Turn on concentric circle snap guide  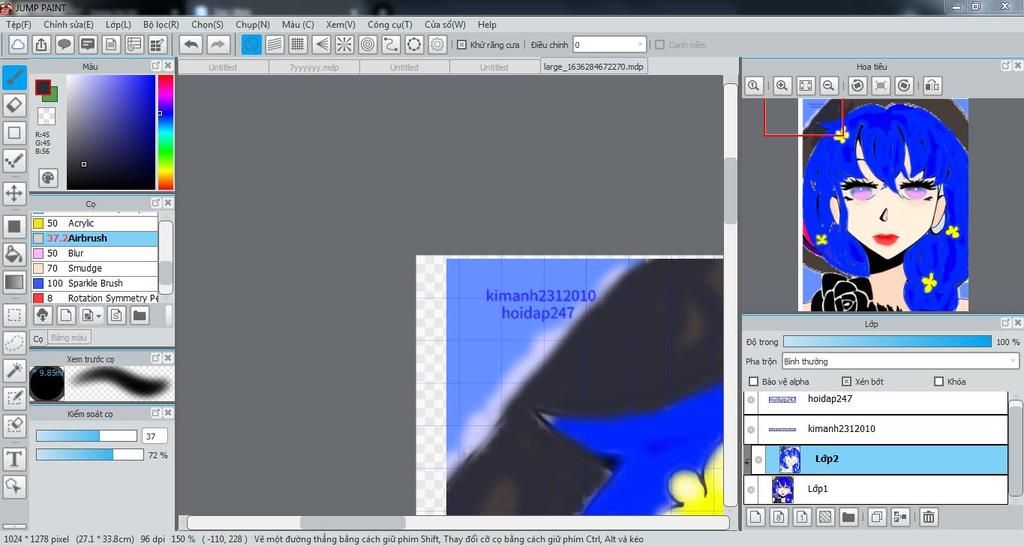click(x=368, y=44)
